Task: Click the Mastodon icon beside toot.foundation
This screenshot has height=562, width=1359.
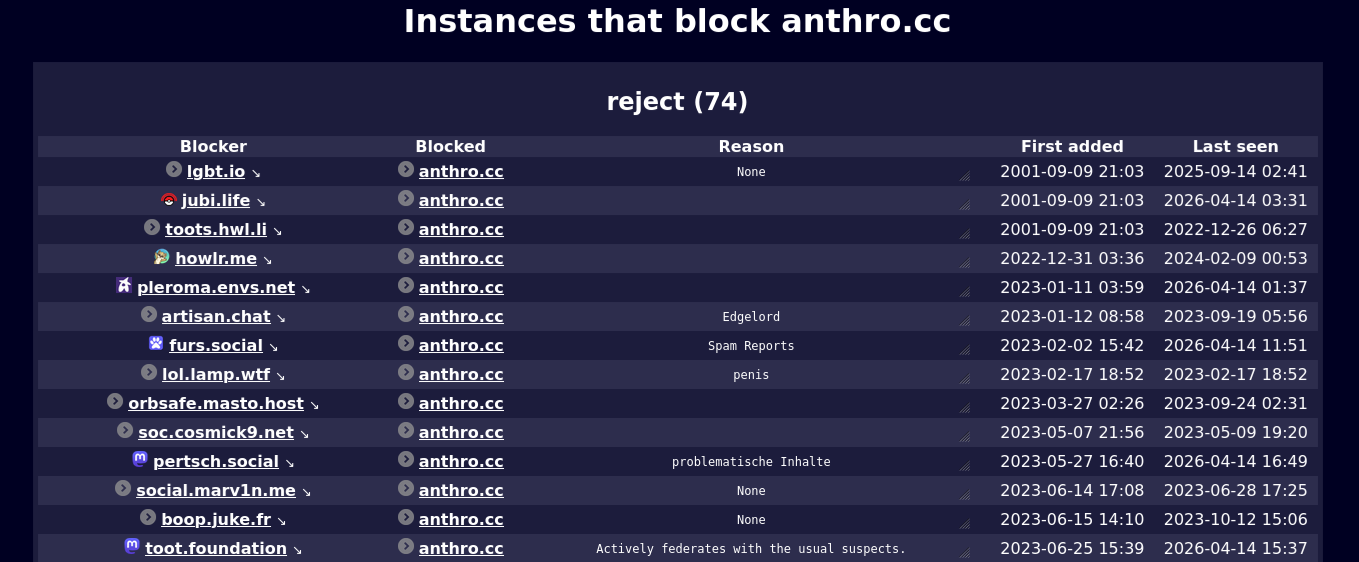Action: [x=132, y=547]
